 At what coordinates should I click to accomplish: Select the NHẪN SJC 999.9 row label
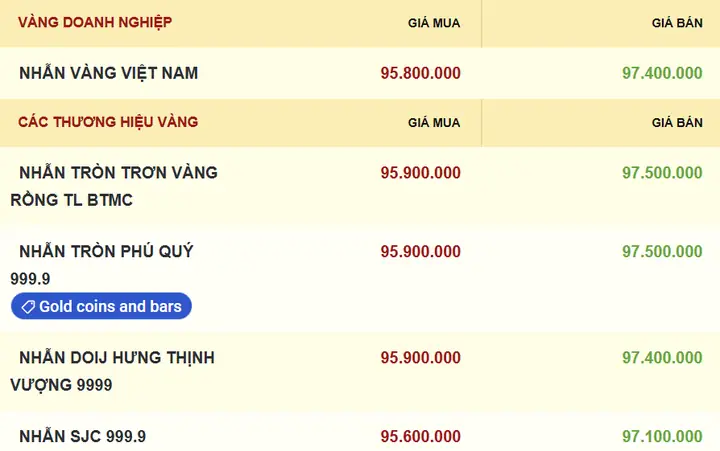pyautogui.click(x=83, y=436)
